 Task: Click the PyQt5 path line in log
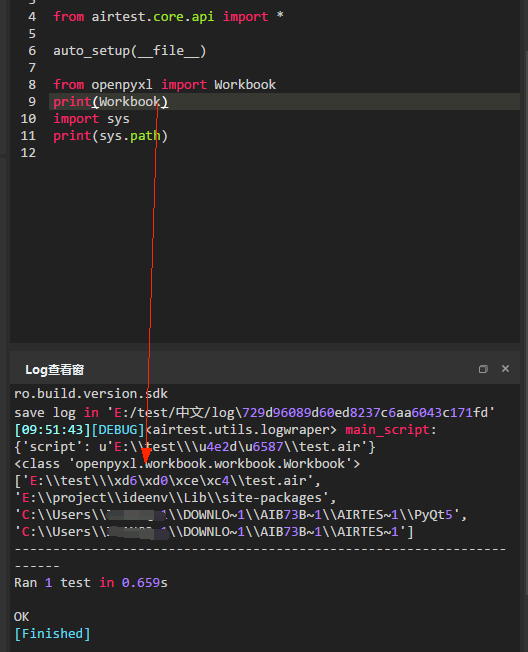pyautogui.click(x=241, y=515)
